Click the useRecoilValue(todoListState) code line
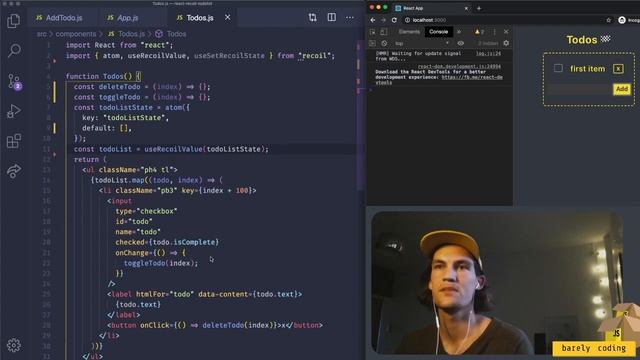This screenshot has width=640, height=360. [x=171, y=149]
